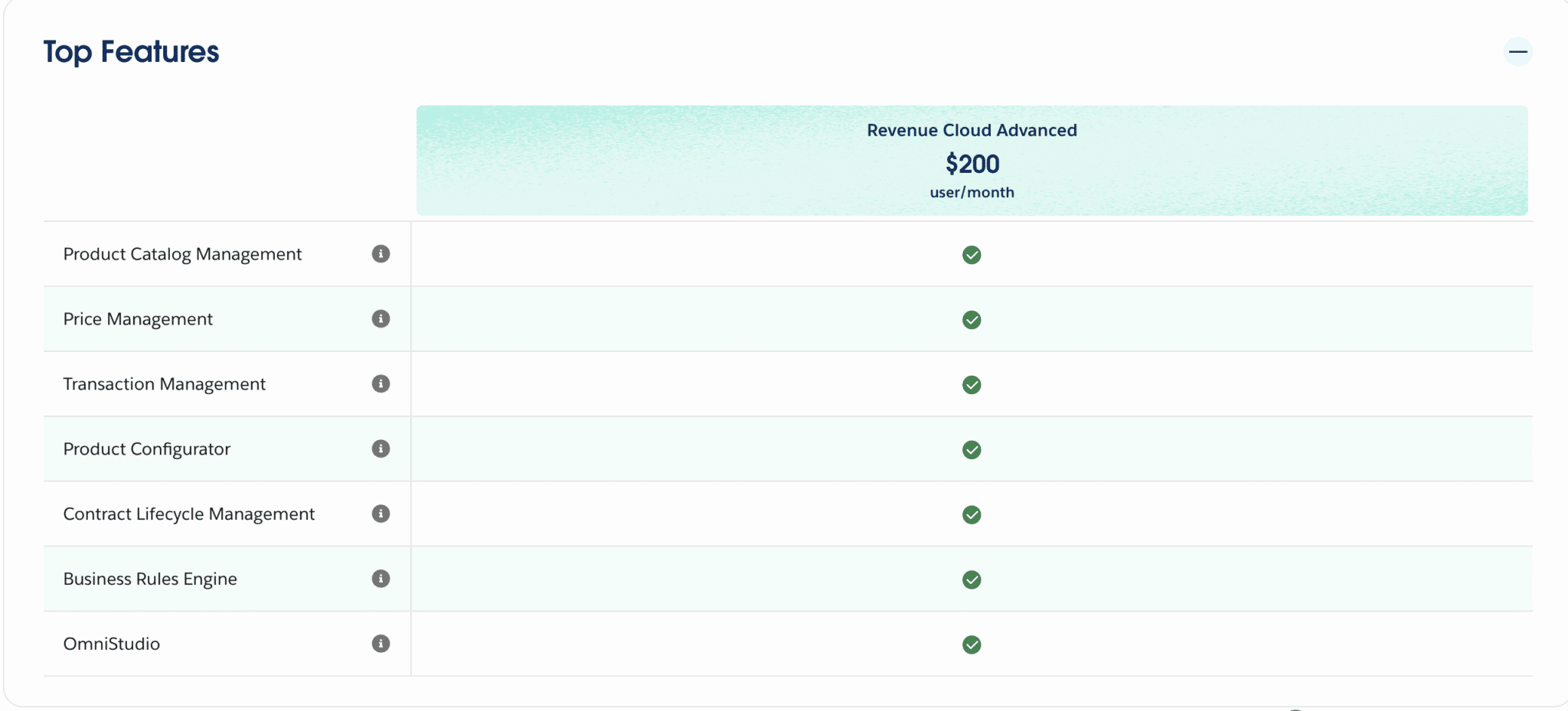Select the Revenue Cloud Advanced column header

point(971,130)
